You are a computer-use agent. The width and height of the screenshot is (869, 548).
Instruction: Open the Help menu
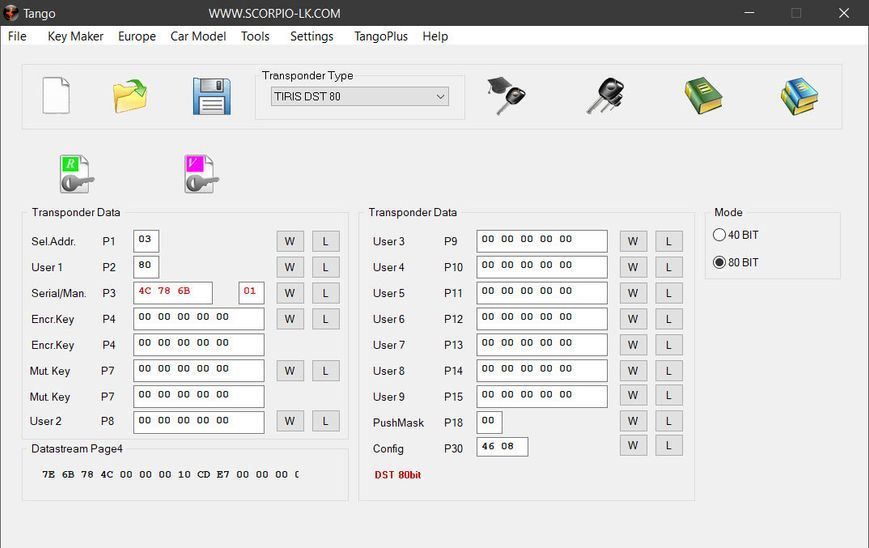[x=435, y=37]
